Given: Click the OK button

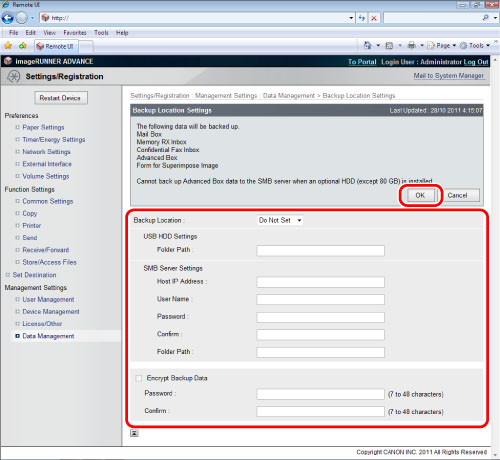Looking at the screenshot, I should [x=420, y=195].
